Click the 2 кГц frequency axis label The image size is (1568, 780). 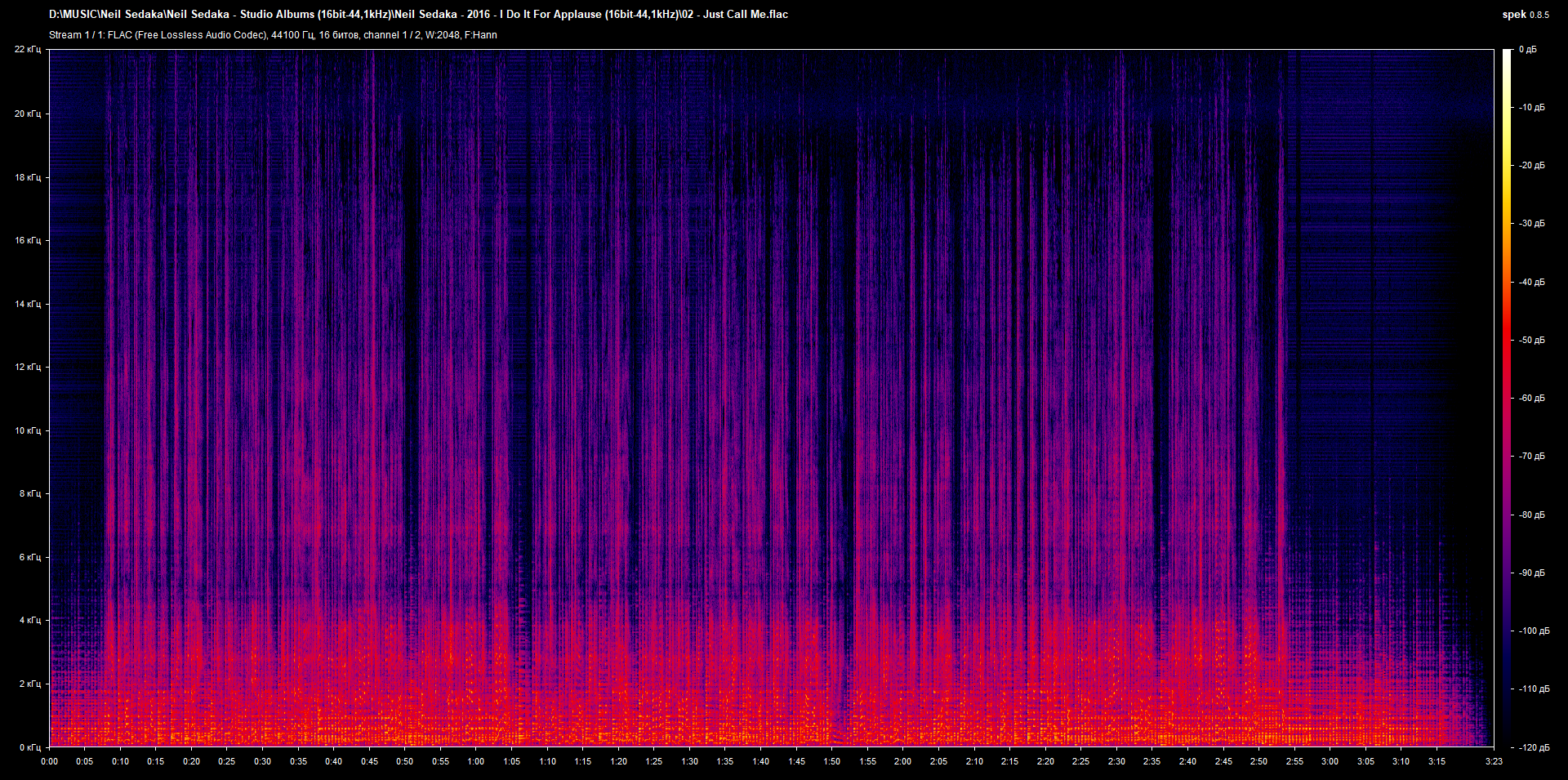click(x=30, y=684)
